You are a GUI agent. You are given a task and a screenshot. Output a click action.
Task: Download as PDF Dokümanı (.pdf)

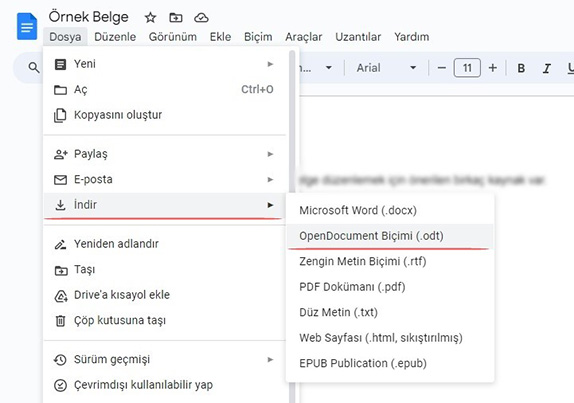click(390, 287)
